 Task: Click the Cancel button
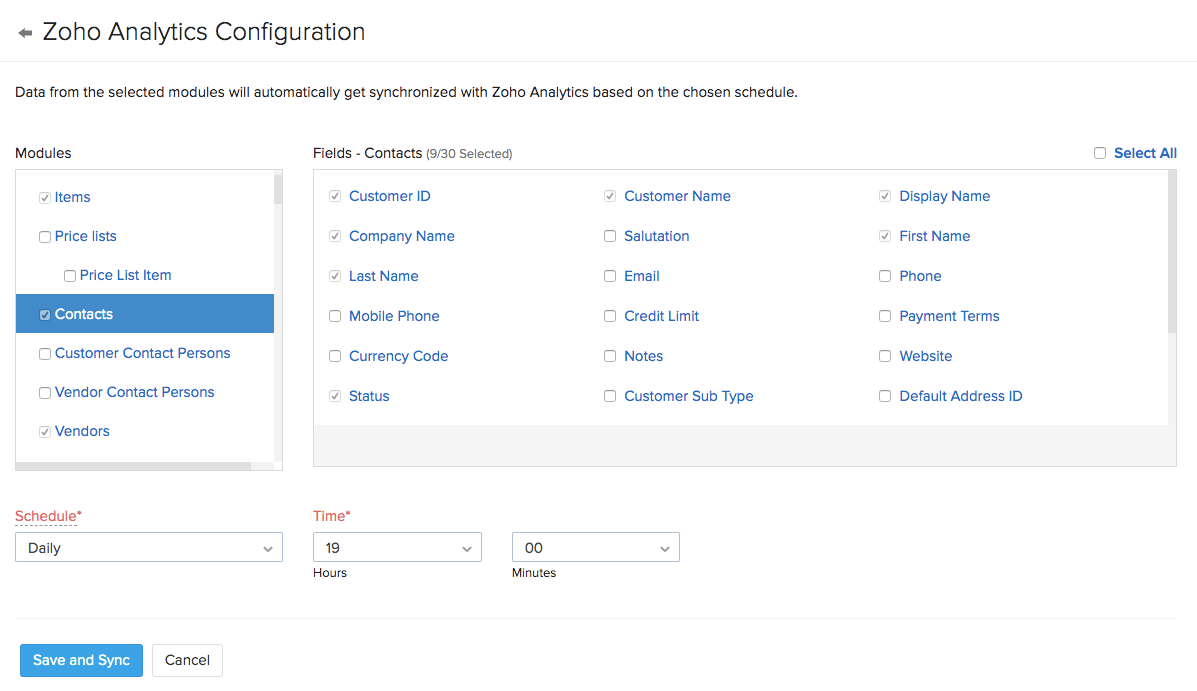tap(187, 660)
